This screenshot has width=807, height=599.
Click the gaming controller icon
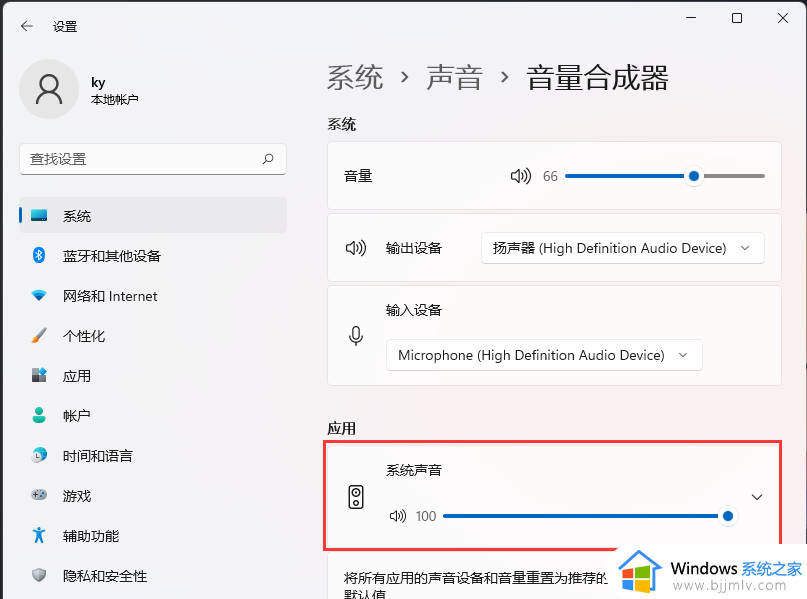coord(39,495)
